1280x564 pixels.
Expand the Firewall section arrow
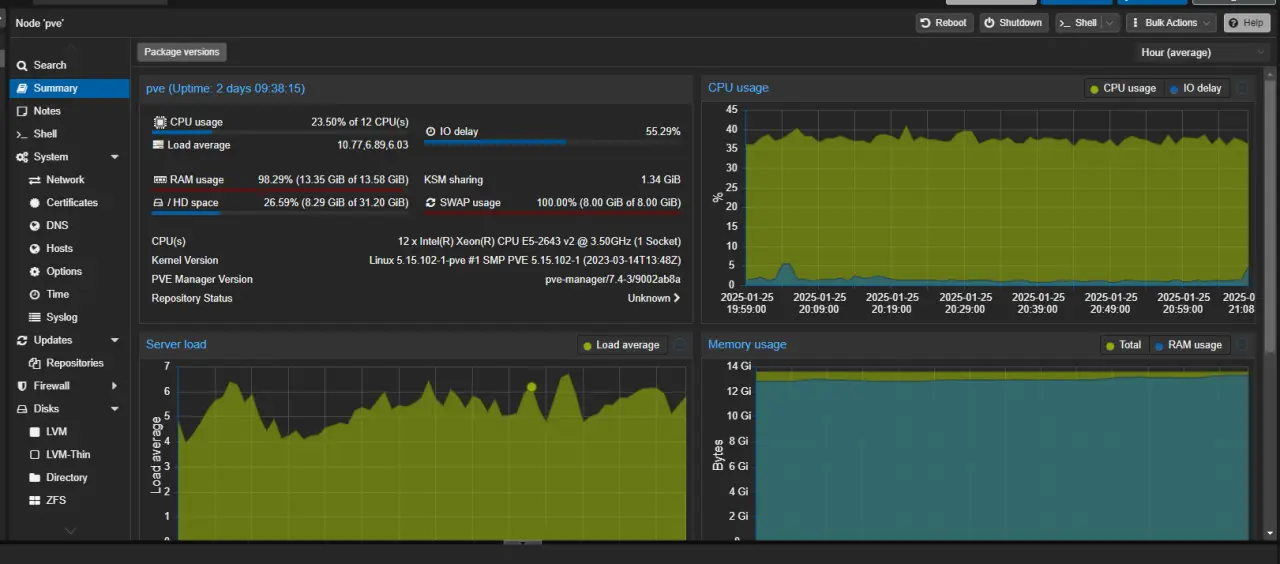coord(114,386)
